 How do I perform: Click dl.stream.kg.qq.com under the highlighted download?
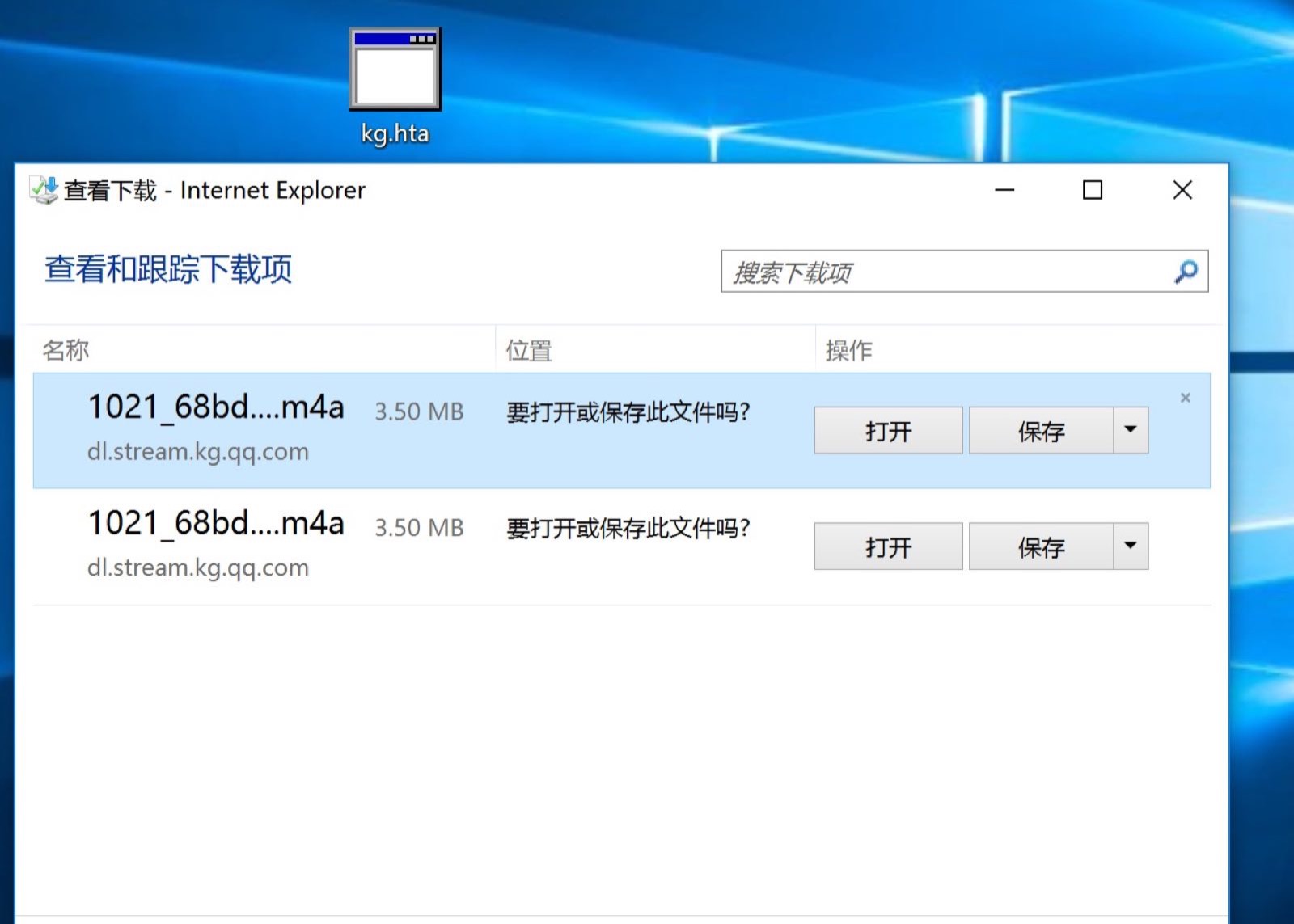(x=198, y=451)
